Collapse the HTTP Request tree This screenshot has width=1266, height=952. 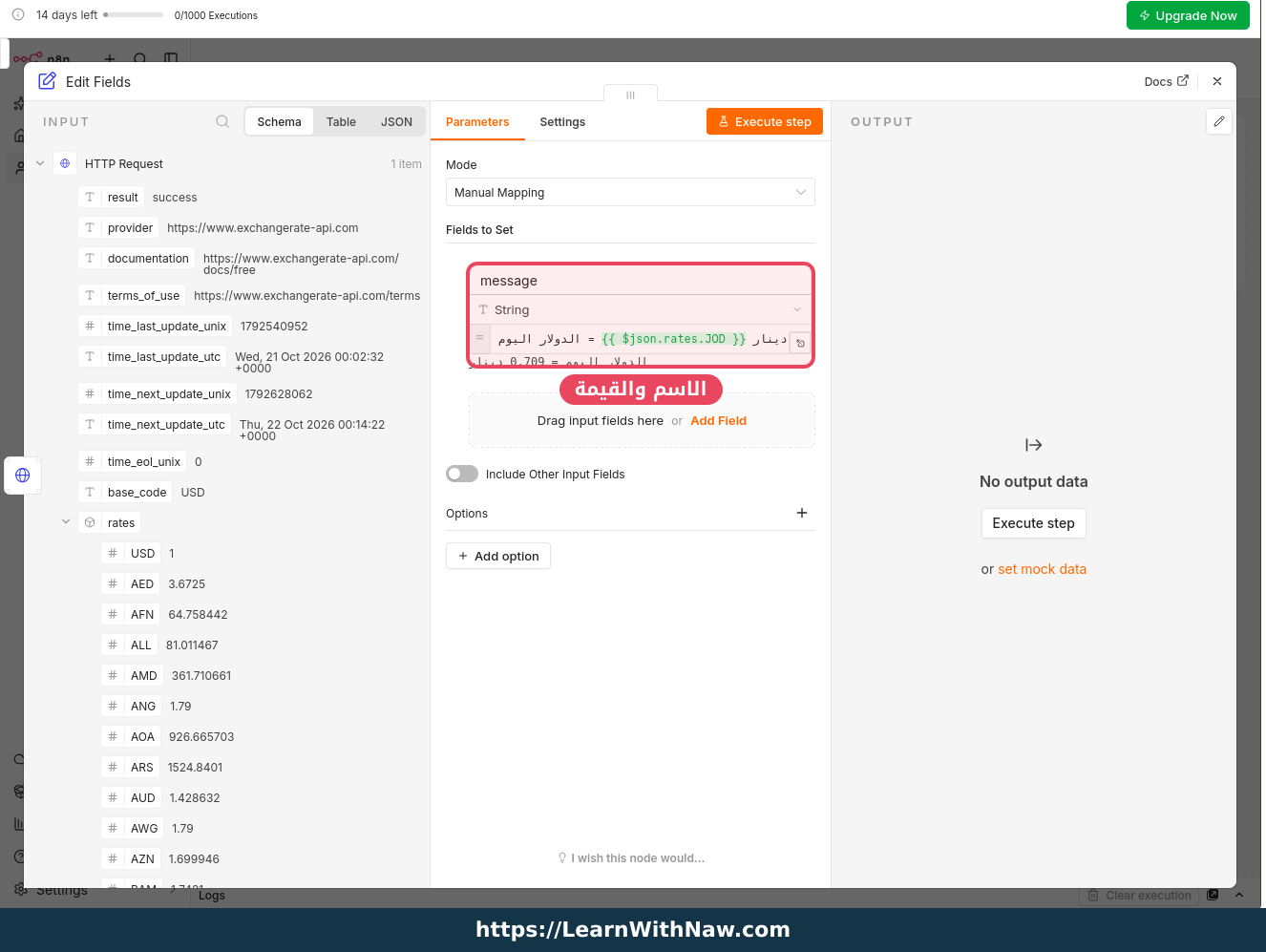[x=40, y=163]
